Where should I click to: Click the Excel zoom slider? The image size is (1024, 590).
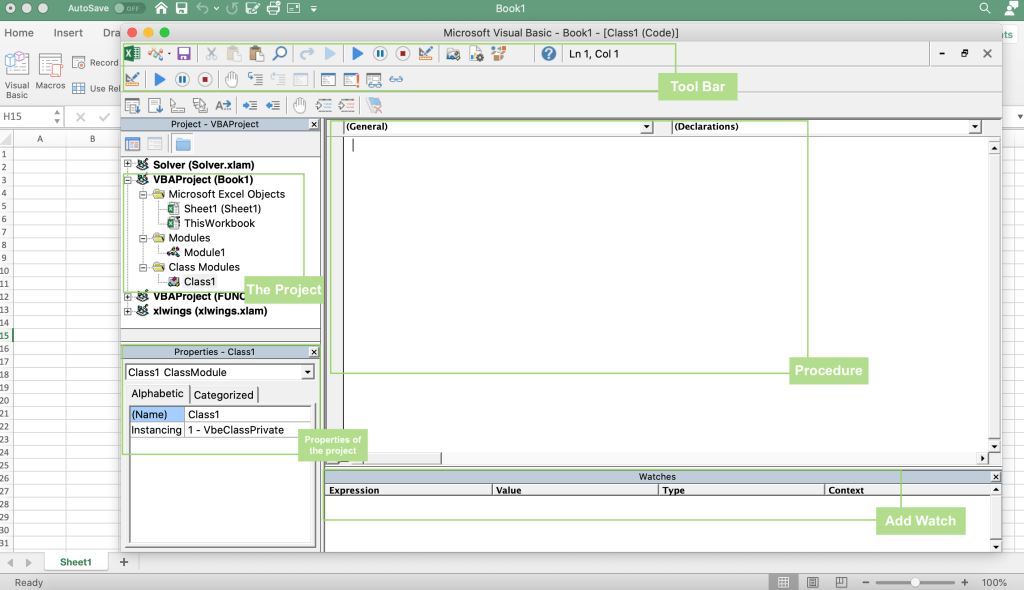[x=915, y=582]
